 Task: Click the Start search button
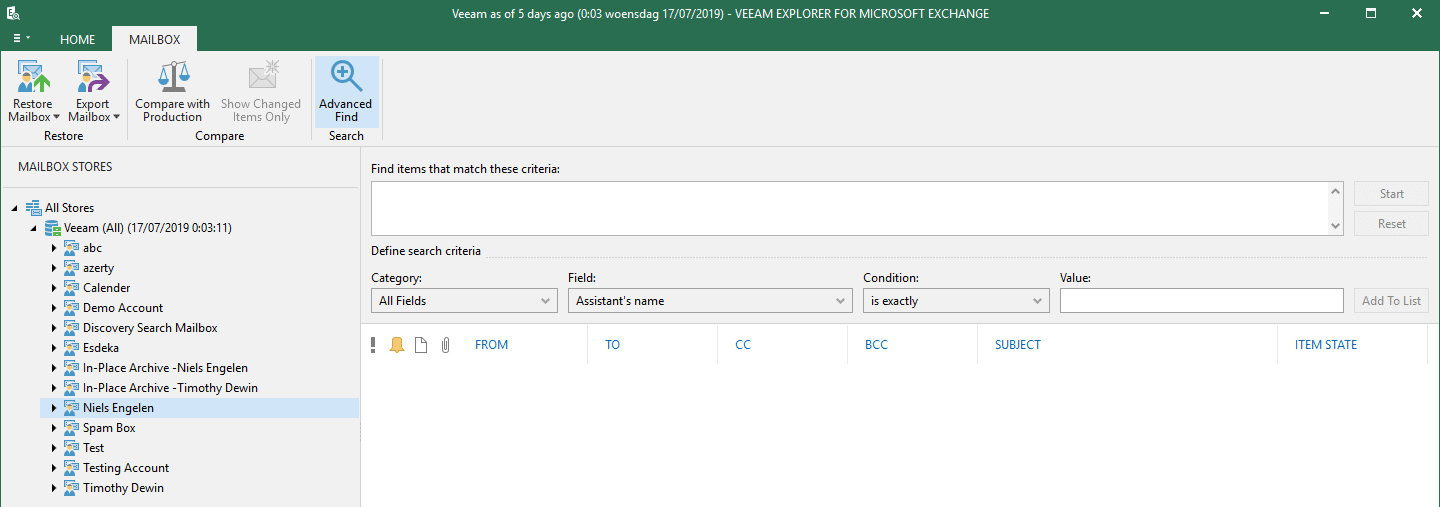point(1391,194)
